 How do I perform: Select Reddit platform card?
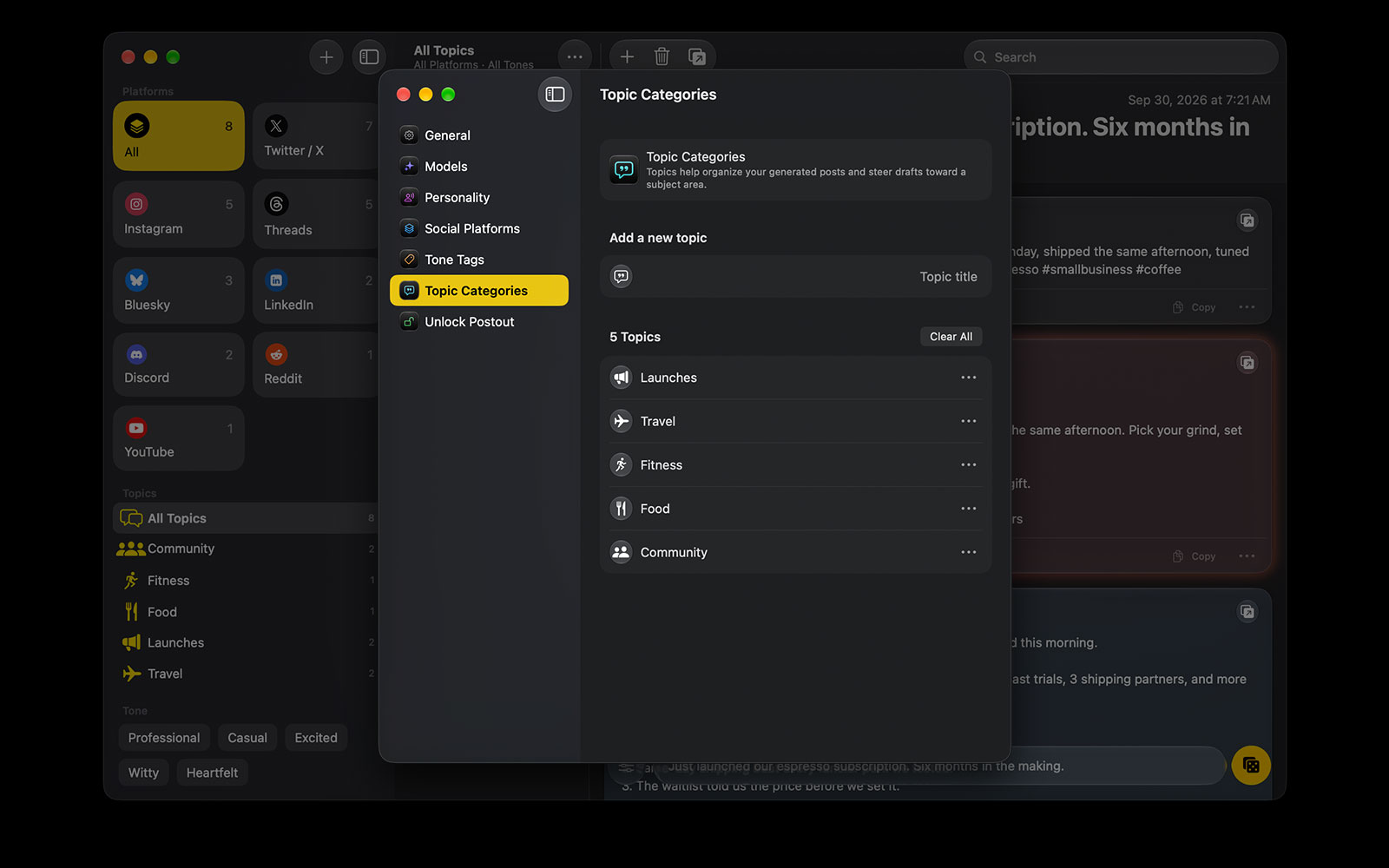[x=316, y=365]
